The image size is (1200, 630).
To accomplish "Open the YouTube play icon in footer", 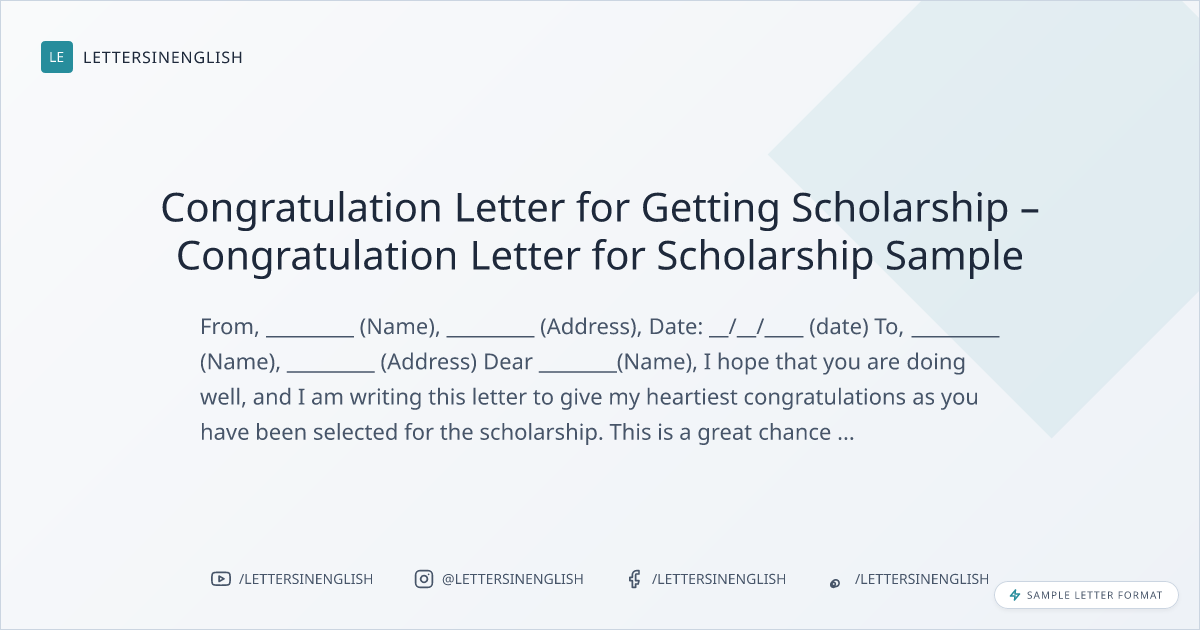I will (x=221, y=579).
